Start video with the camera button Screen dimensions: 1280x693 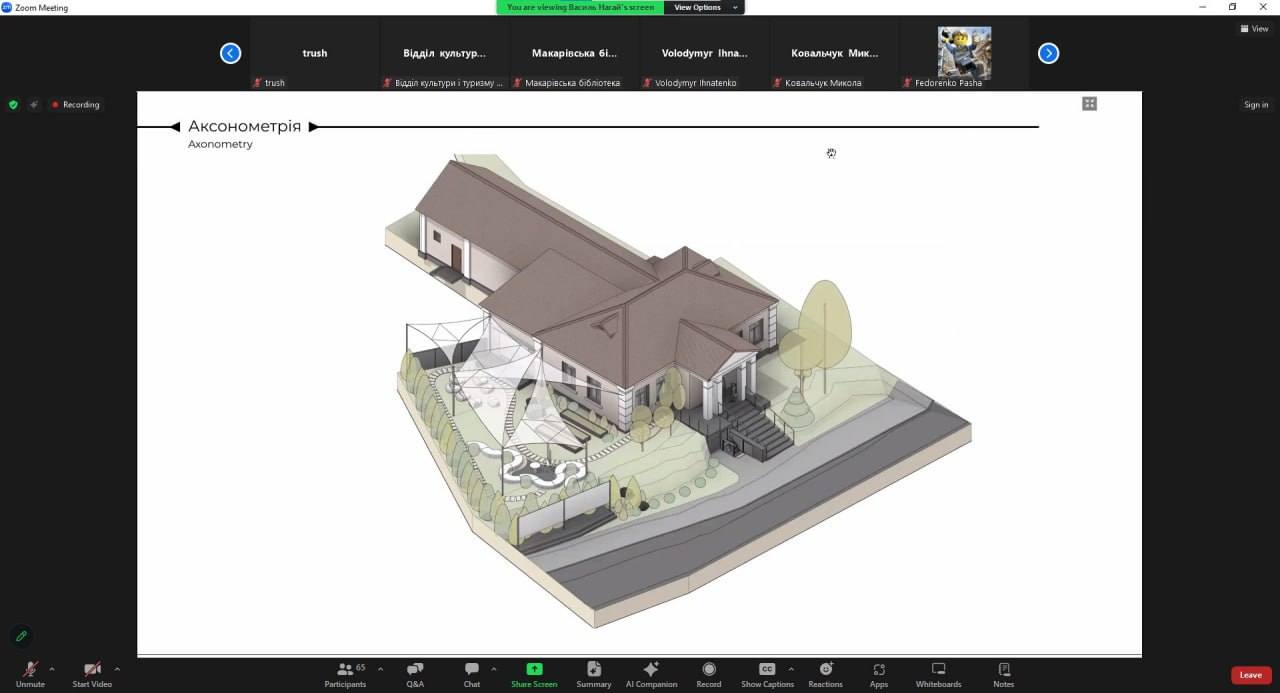click(92, 674)
